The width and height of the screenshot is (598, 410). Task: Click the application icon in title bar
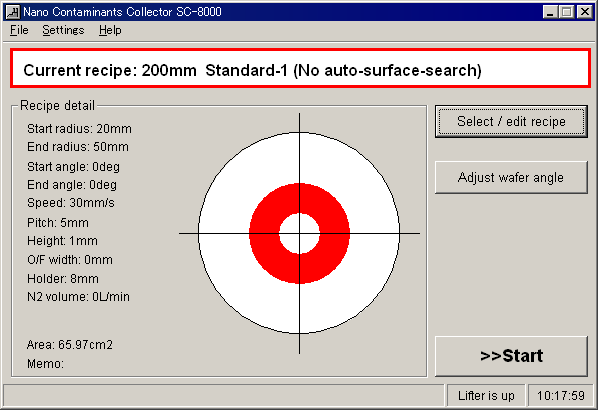(x=13, y=12)
